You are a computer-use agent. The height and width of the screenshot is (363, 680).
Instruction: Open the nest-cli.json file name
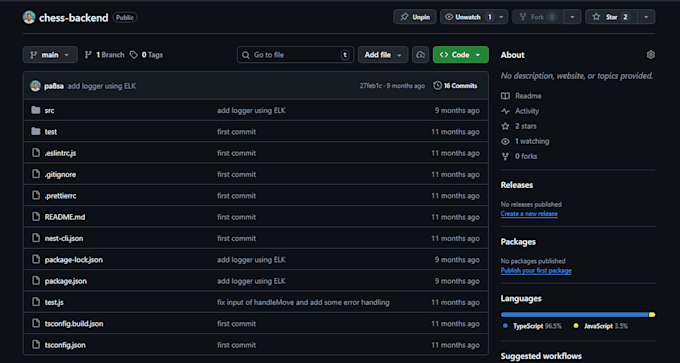tap(64, 238)
